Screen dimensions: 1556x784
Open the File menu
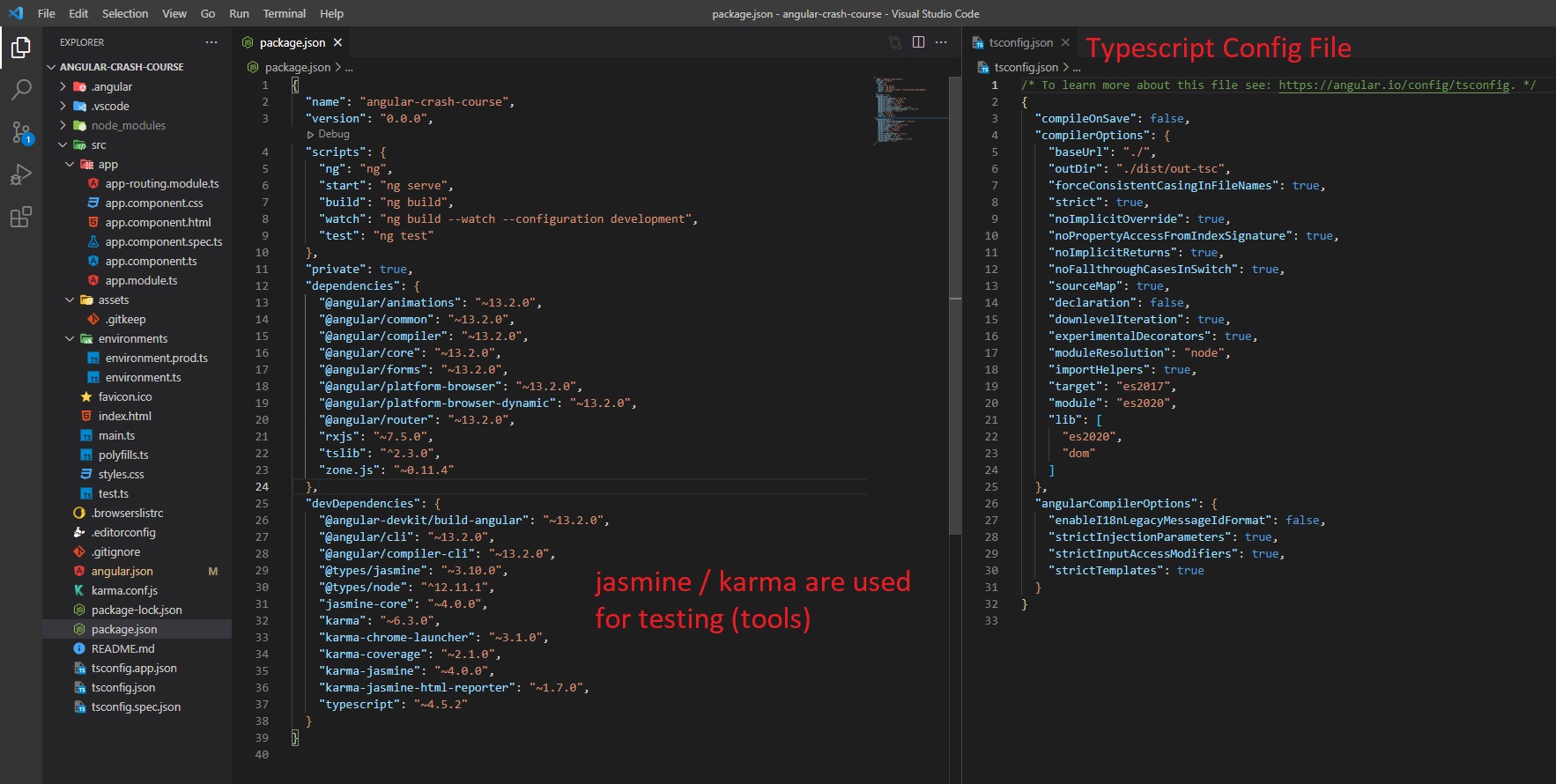(47, 13)
